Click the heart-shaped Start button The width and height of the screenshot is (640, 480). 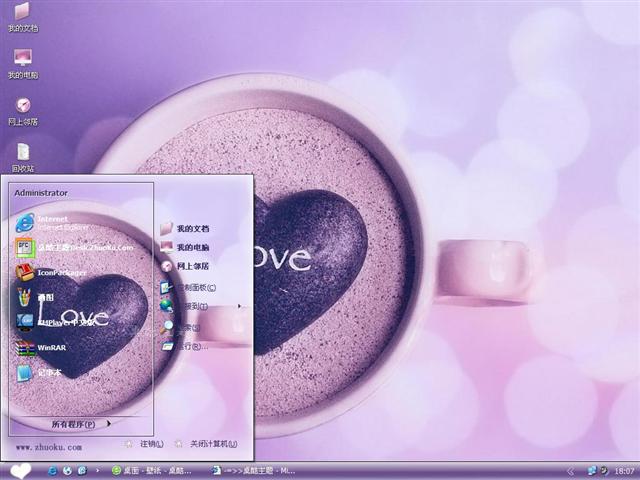(20, 471)
